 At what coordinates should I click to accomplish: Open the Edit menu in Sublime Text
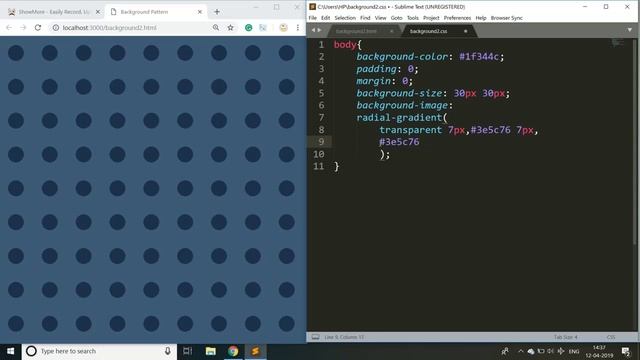[325, 18]
